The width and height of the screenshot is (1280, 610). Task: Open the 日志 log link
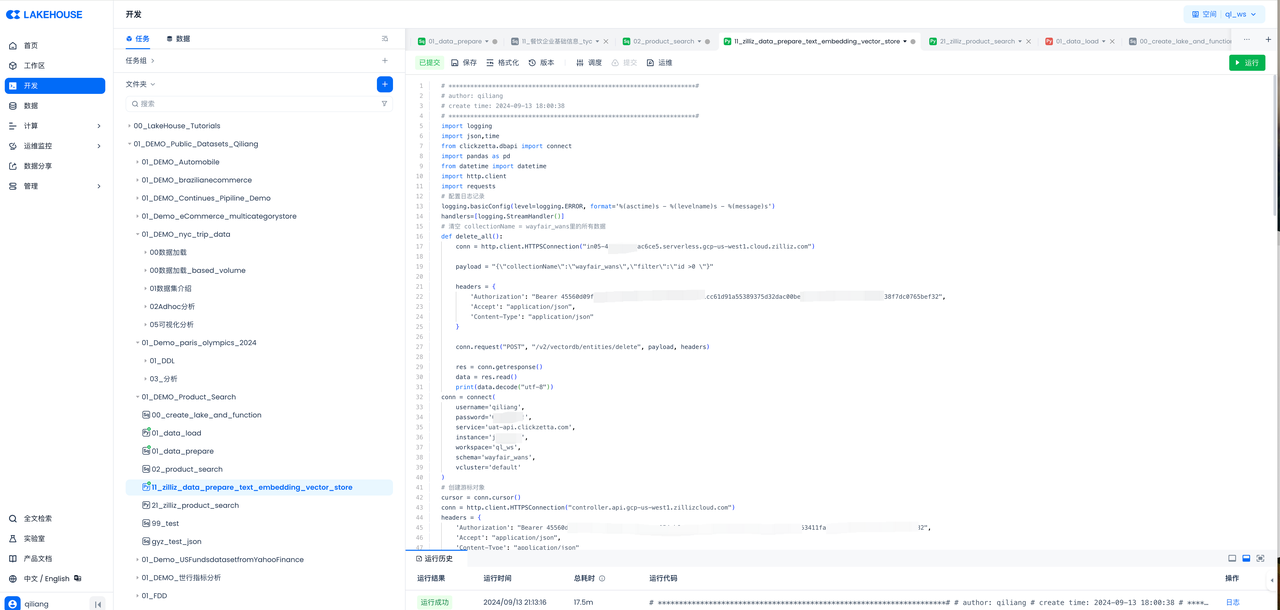tap(1232, 602)
